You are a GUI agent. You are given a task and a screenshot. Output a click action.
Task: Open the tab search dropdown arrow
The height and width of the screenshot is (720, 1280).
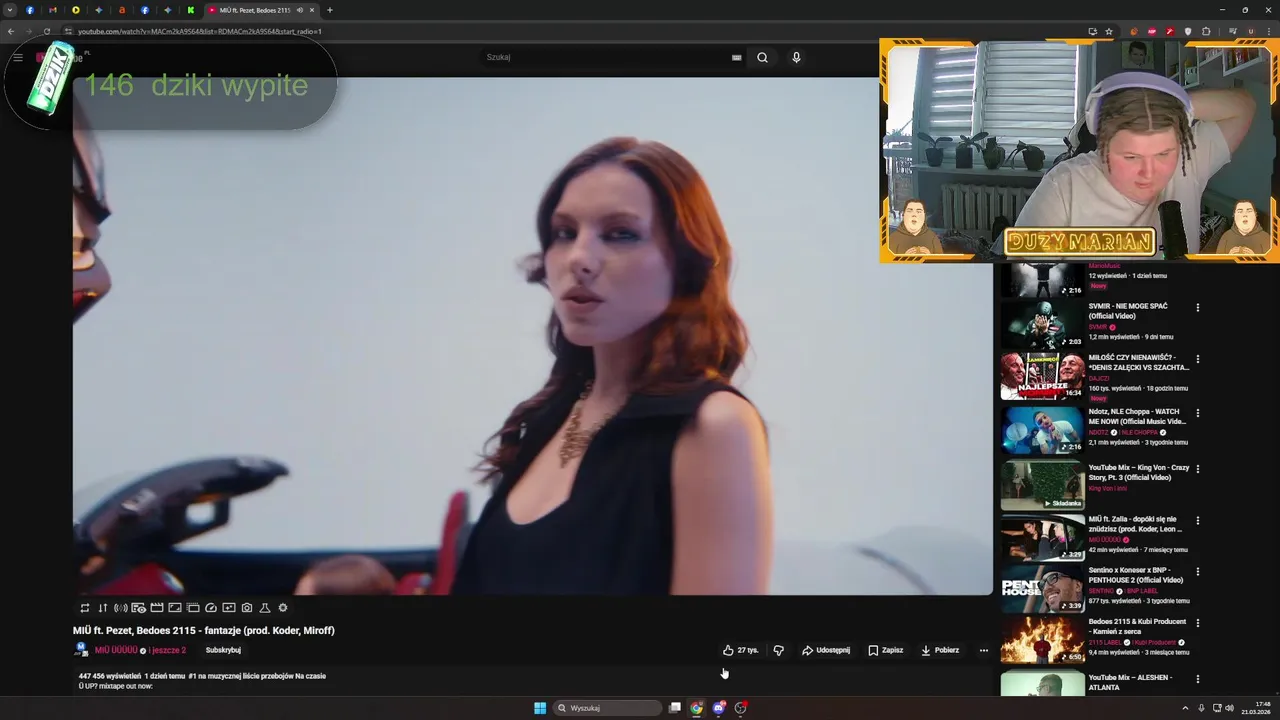pos(9,10)
